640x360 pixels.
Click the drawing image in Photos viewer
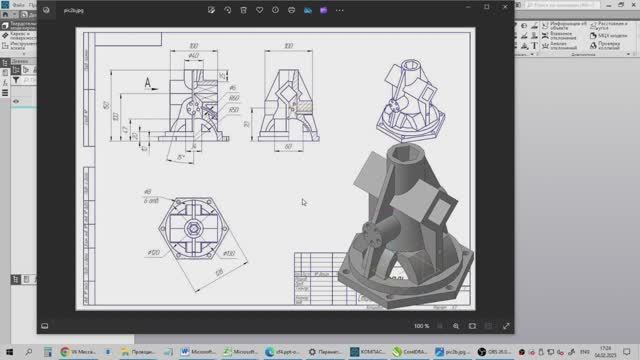(x=276, y=169)
